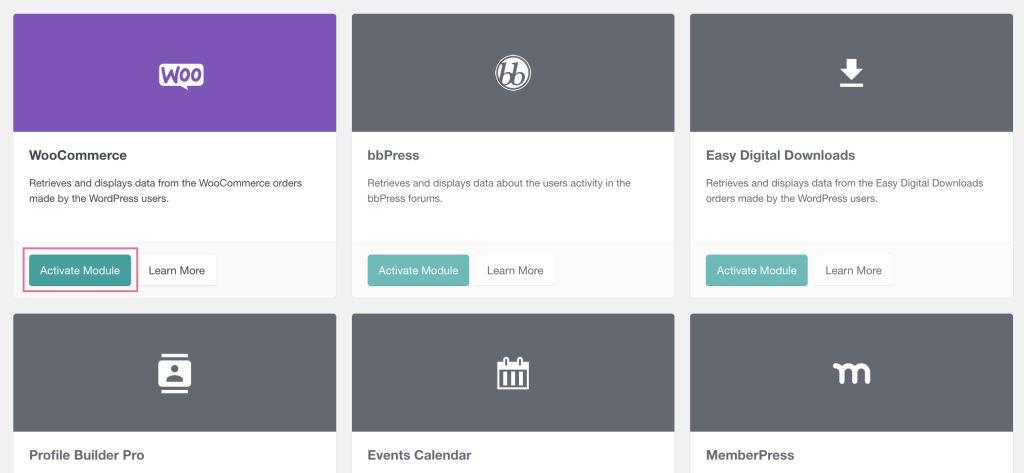This screenshot has width=1024, height=473.
Task: Open Learn More for bbPress
Action: coord(515,270)
